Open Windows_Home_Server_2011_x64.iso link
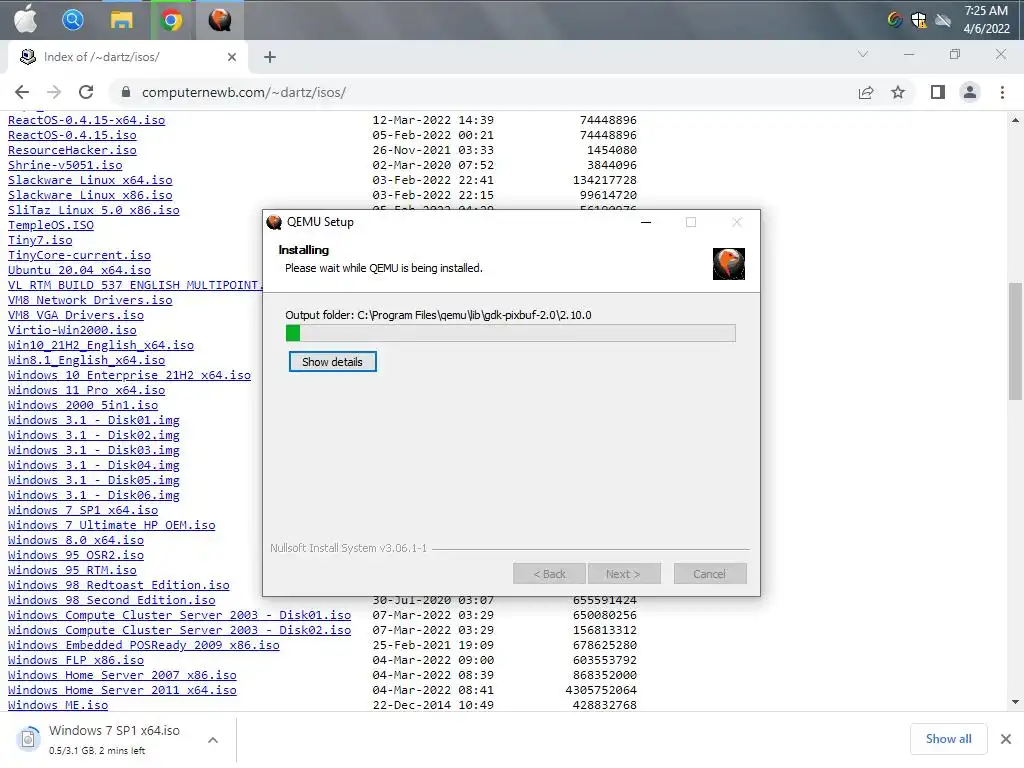 tap(122, 691)
